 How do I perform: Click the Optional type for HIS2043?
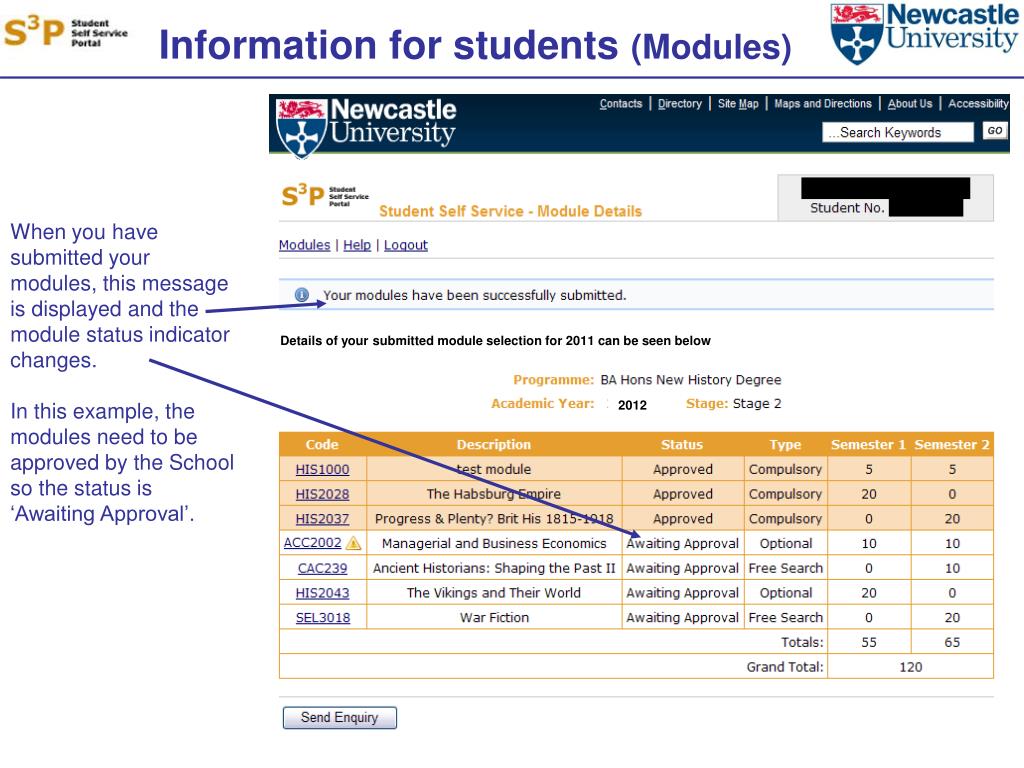tap(786, 593)
